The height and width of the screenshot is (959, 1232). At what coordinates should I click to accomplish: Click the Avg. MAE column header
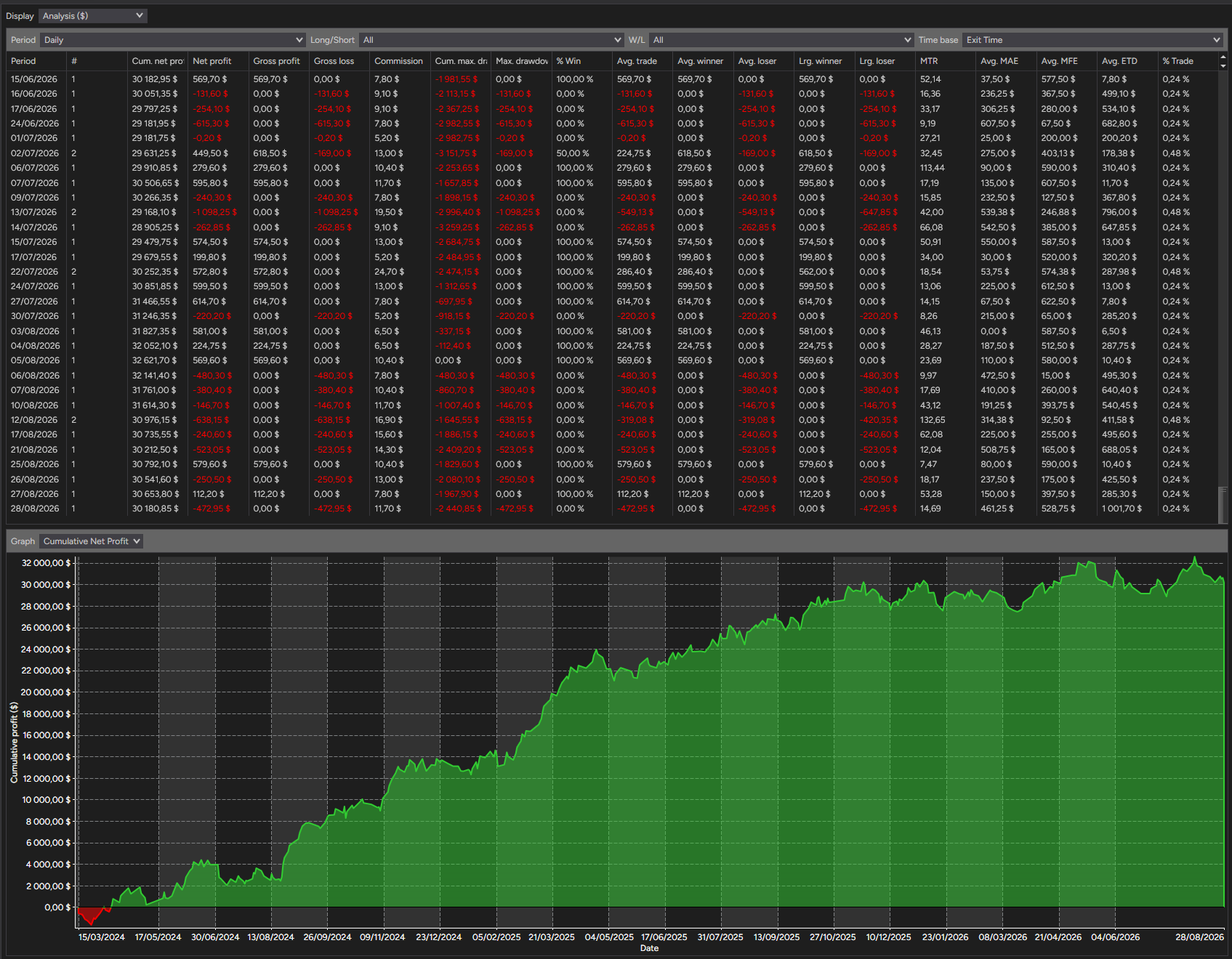coord(1006,61)
